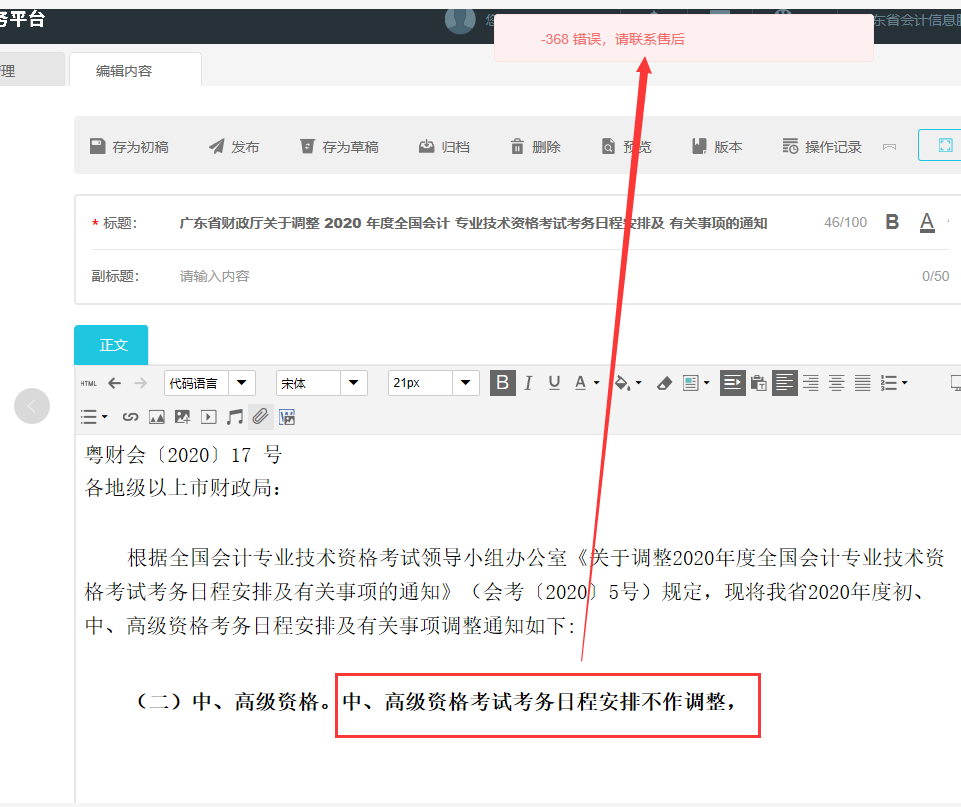961x807 pixels.
Task: Click line 各地级以上市财政局：
Action: pyautogui.click(x=183, y=488)
